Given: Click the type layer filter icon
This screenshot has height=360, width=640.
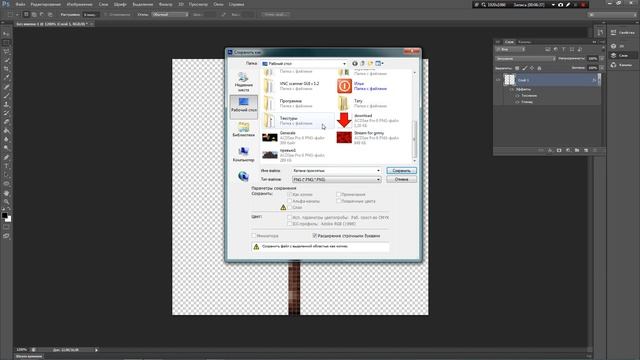Looking at the screenshot, I should click(x=564, y=49).
